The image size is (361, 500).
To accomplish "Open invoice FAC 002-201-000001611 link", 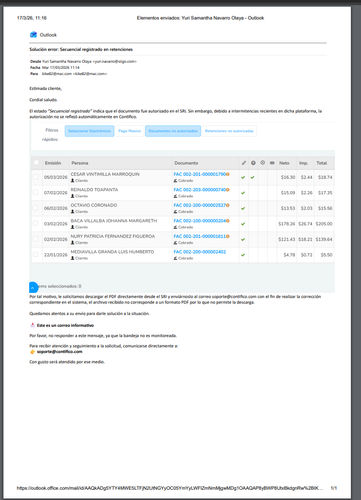I will [200, 236].
